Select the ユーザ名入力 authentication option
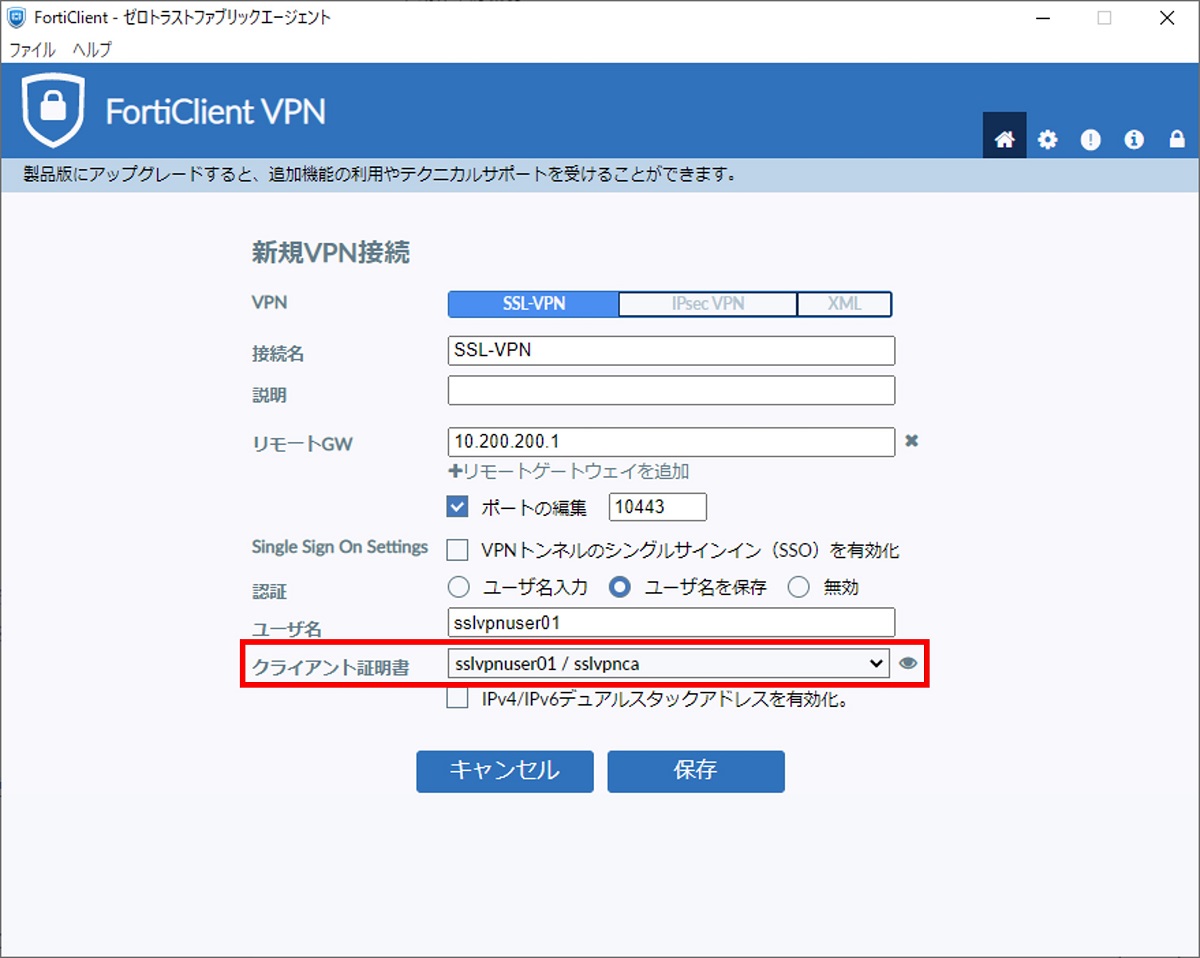The height and width of the screenshot is (958, 1200). pyautogui.click(x=458, y=587)
